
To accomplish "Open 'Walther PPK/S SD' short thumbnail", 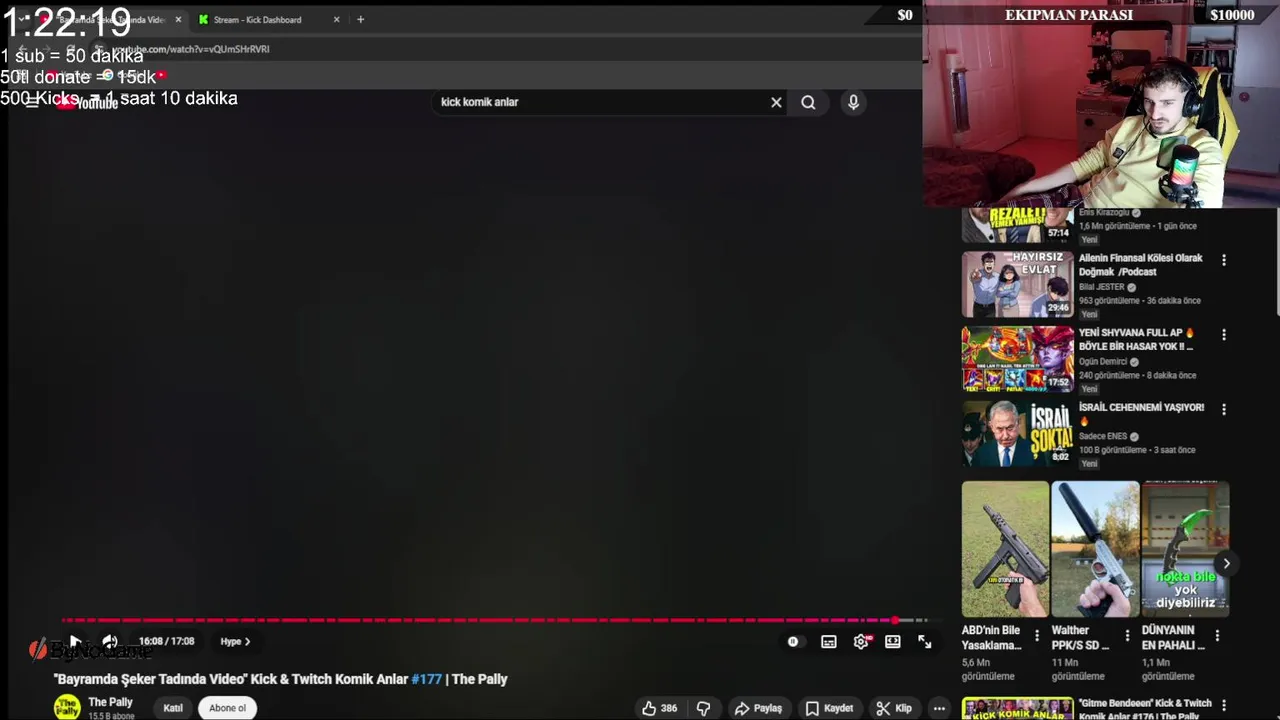I will click(1095, 549).
